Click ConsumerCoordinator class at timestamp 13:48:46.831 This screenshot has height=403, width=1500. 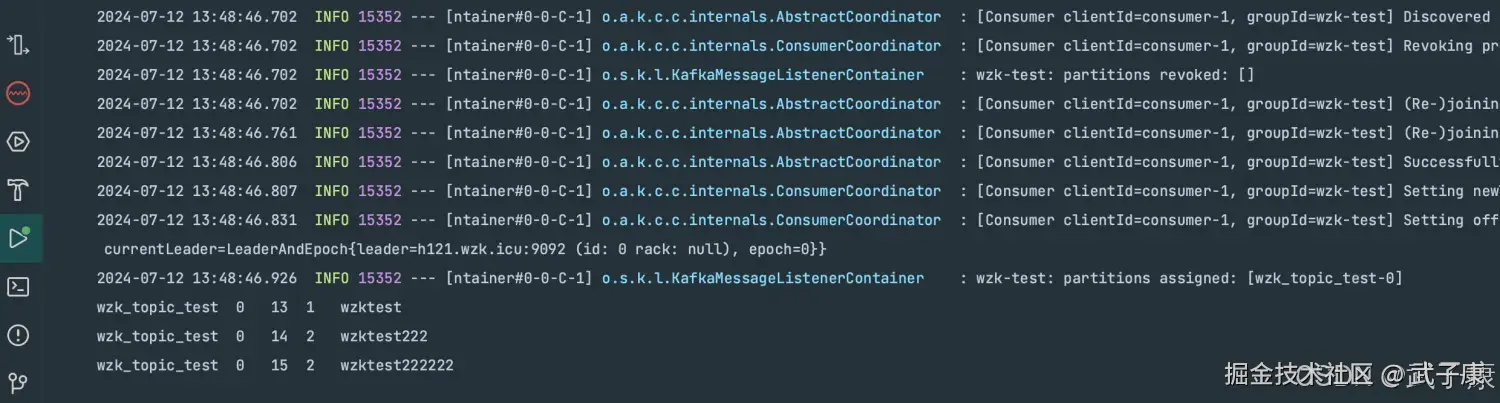coord(771,220)
